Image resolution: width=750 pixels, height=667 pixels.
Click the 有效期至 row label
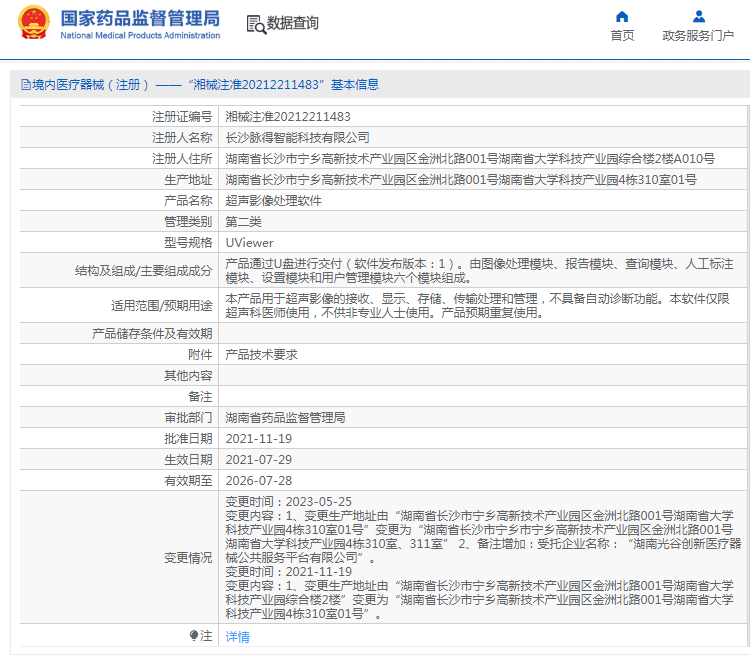coord(188,481)
